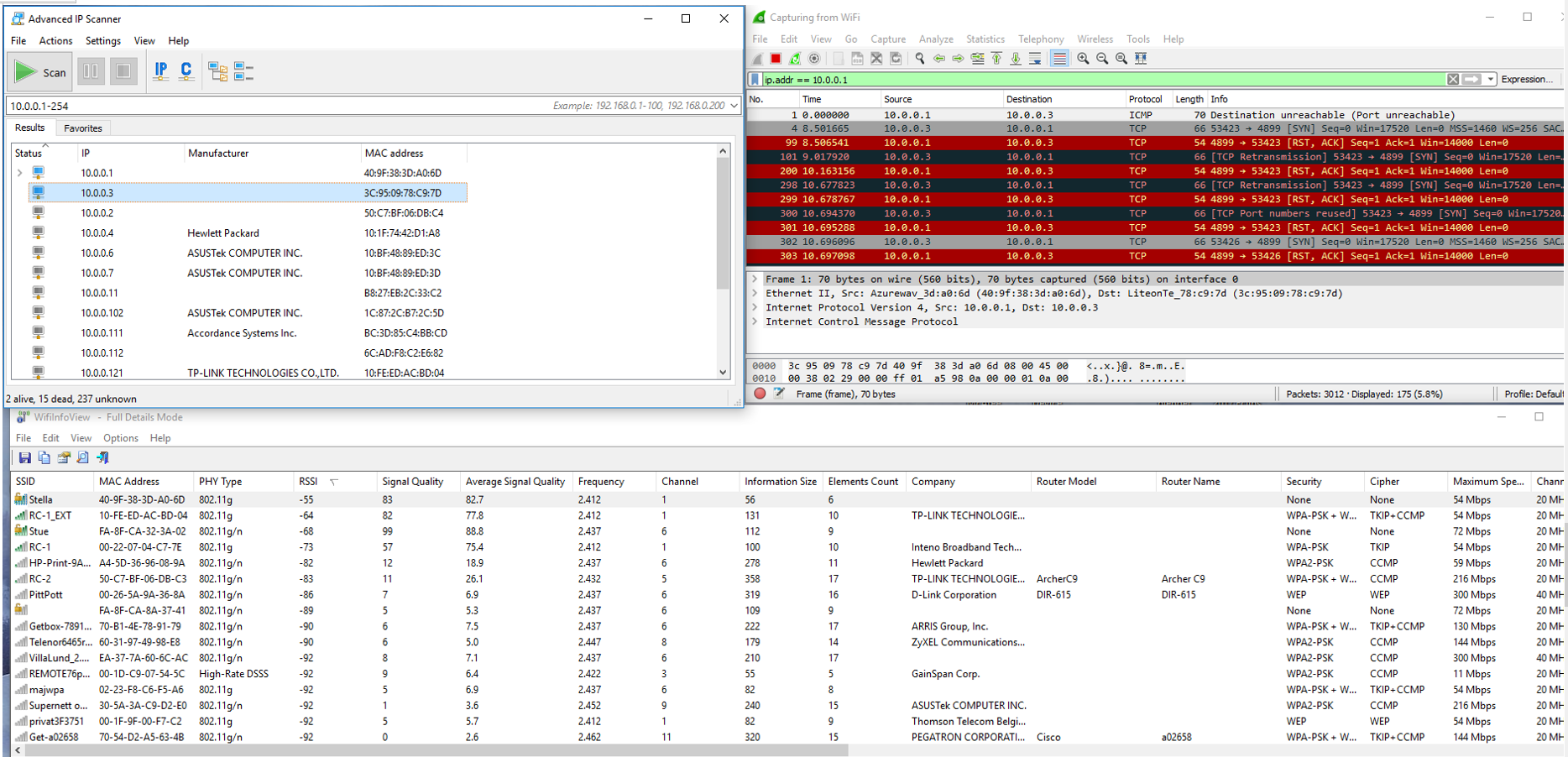Viewport: 1568px width, 757px height.
Task: Click the Scan button
Action: pos(40,72)
